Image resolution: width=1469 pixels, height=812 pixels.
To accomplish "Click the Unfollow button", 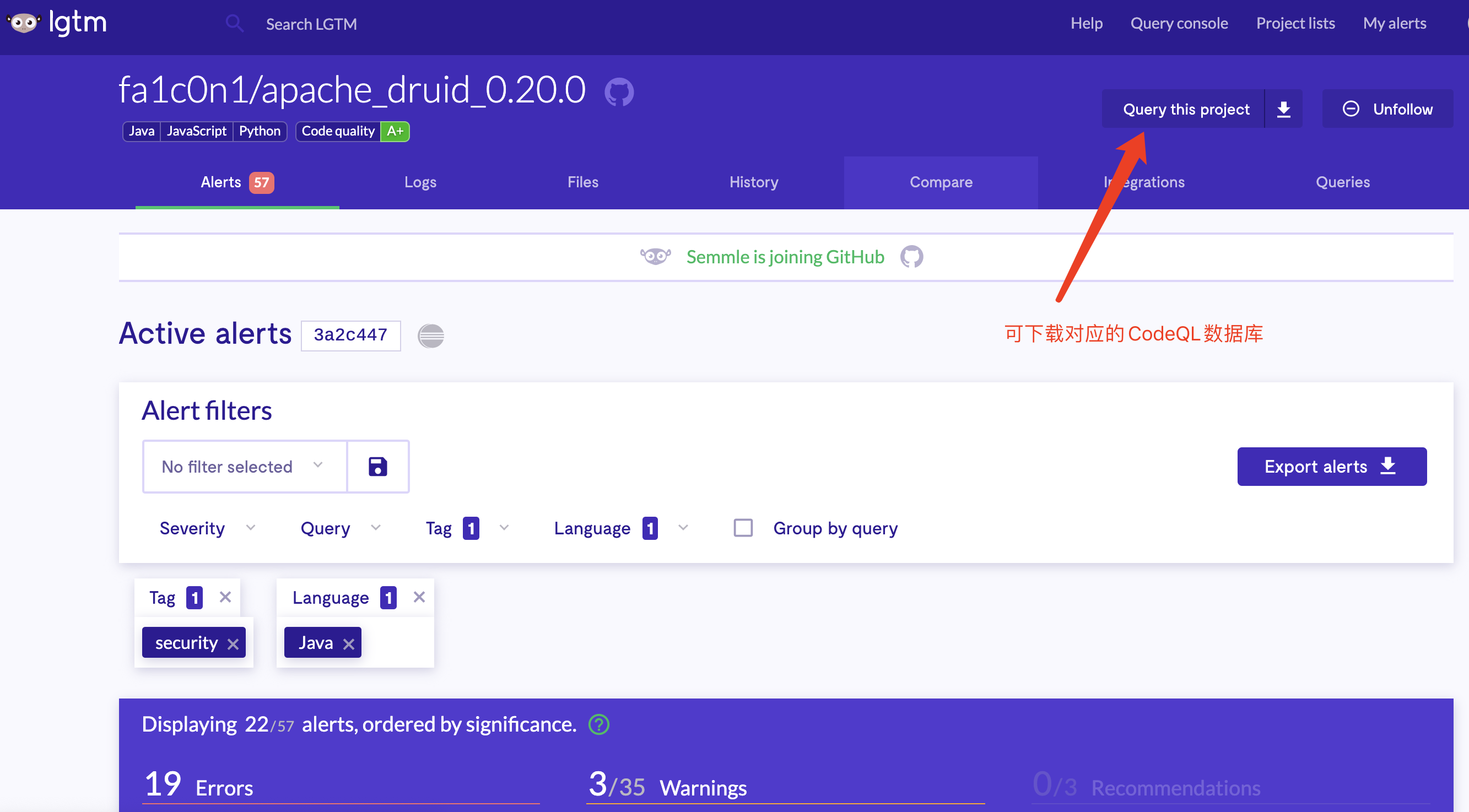I will tap(1387, 109).
